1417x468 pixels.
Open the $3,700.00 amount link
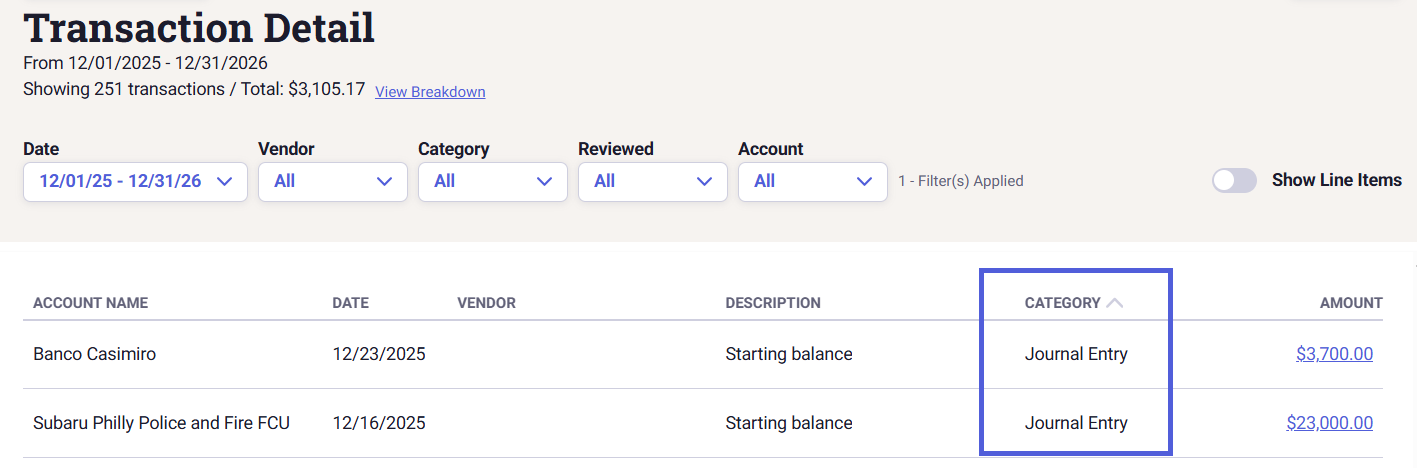coord(1334,354)
